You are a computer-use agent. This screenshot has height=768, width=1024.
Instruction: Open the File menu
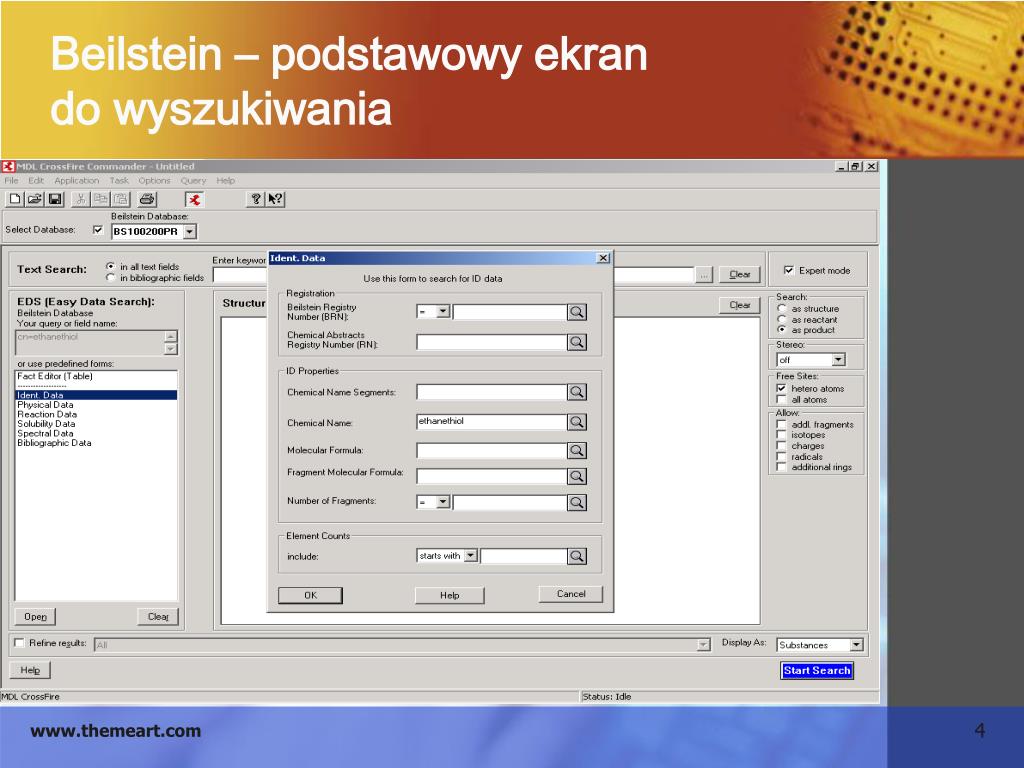pos(11,180)
